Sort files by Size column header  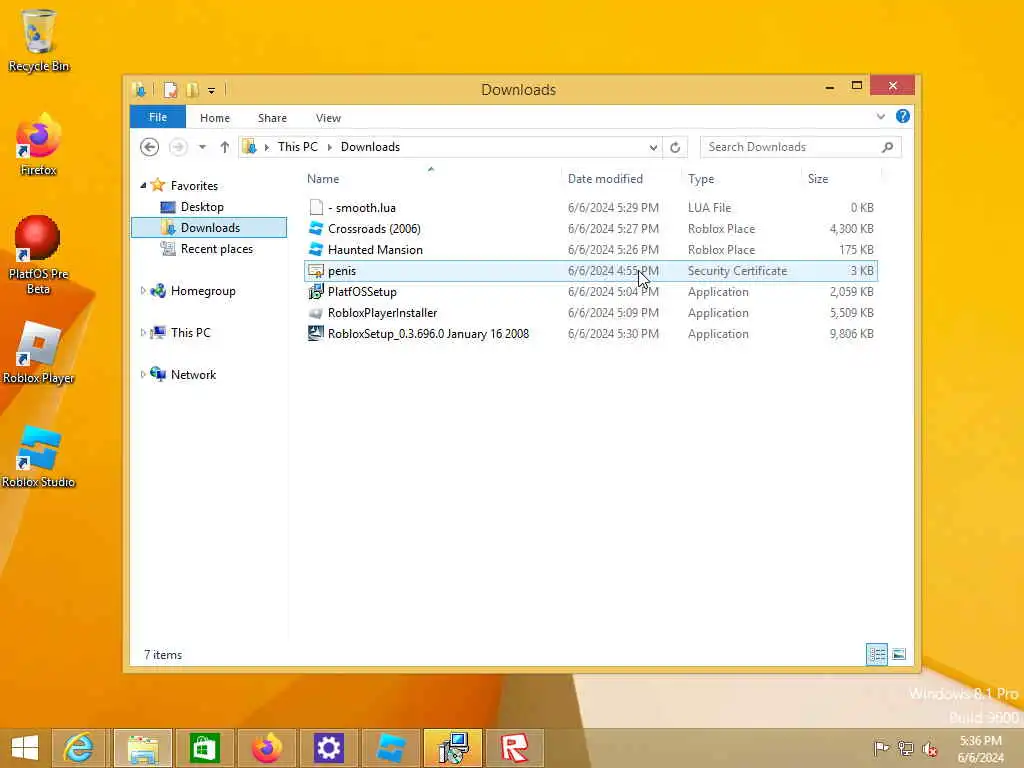click(841, 178)
